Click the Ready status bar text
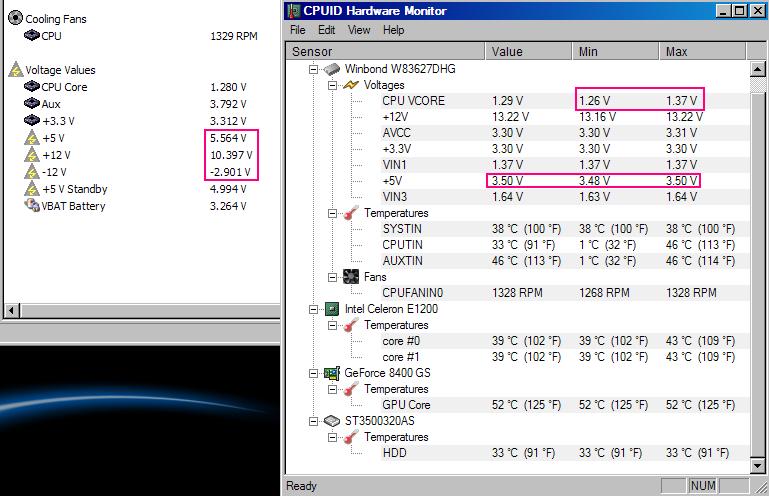This screenshot has height=496, width=769. pos(301,486)
